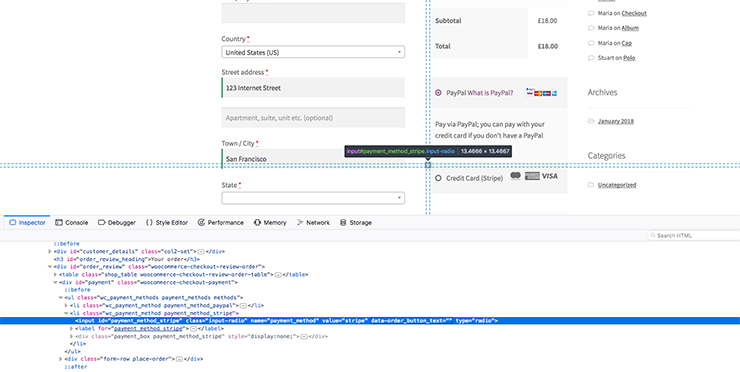Click the comment bubble beside Maria on Cap
The width and height of the screenshot is (740, 372).
point(591,43)
